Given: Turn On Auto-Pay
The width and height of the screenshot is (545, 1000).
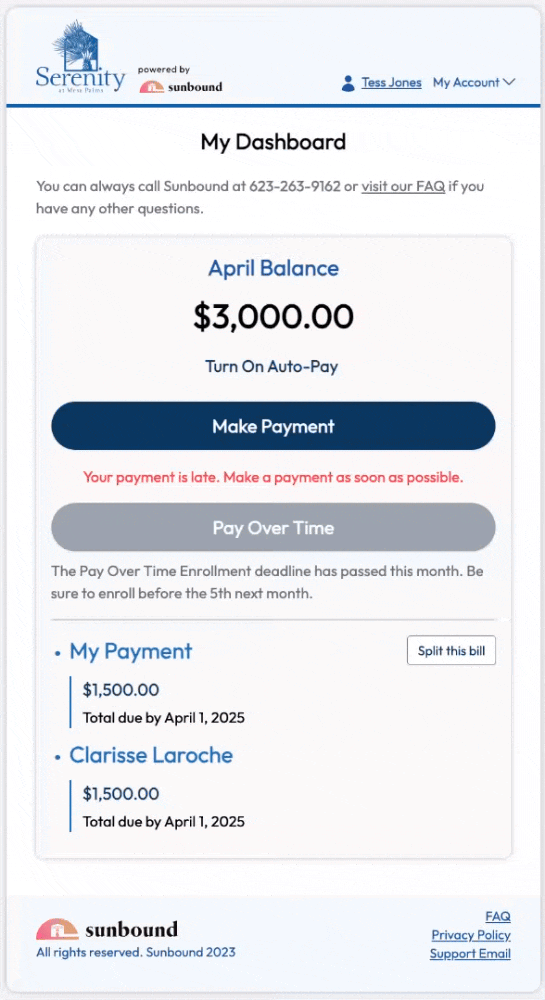Looking at the screenshot, I should coord(272,367).
